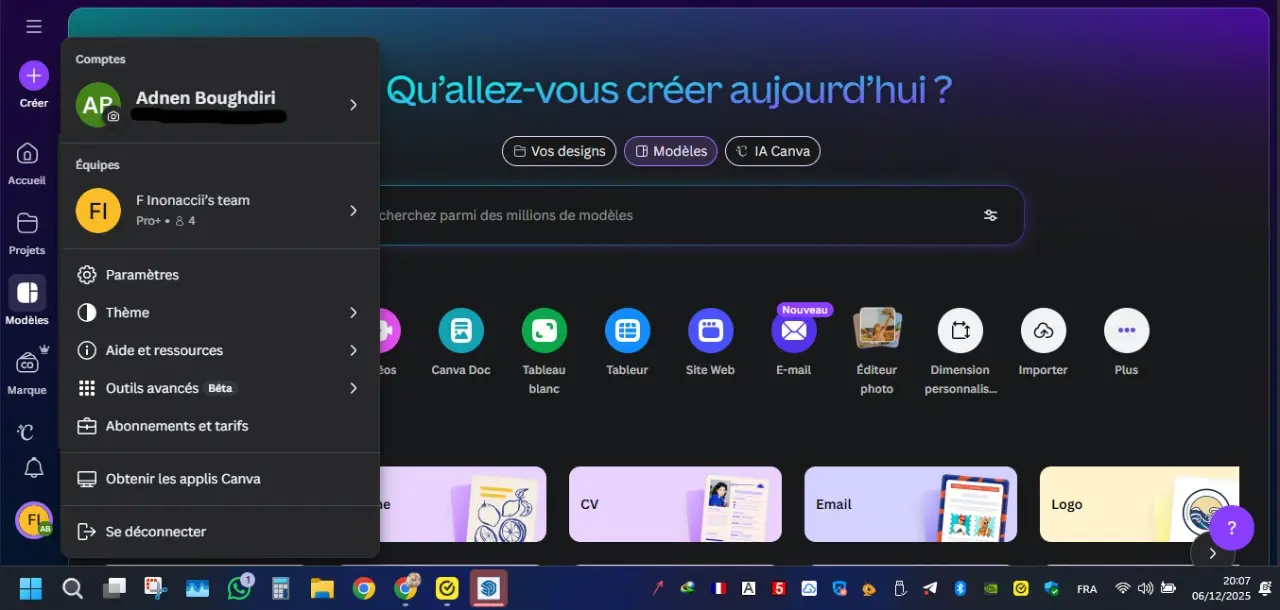Open Projets in the sidebar
The width and height of the screenshot is (1280, 610).
tap(27, 233)
